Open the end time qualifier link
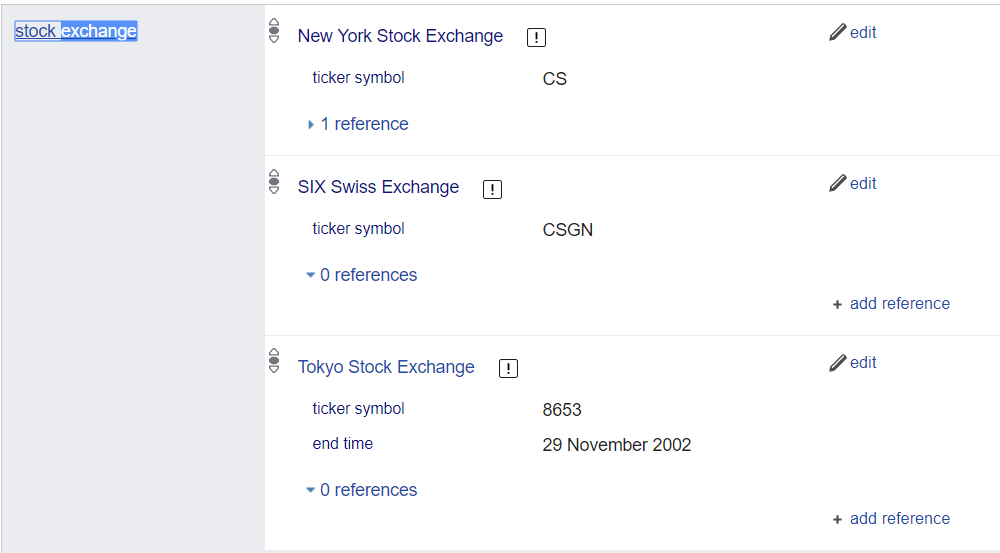The image size is (1000, 553). [x=342, y=443]
